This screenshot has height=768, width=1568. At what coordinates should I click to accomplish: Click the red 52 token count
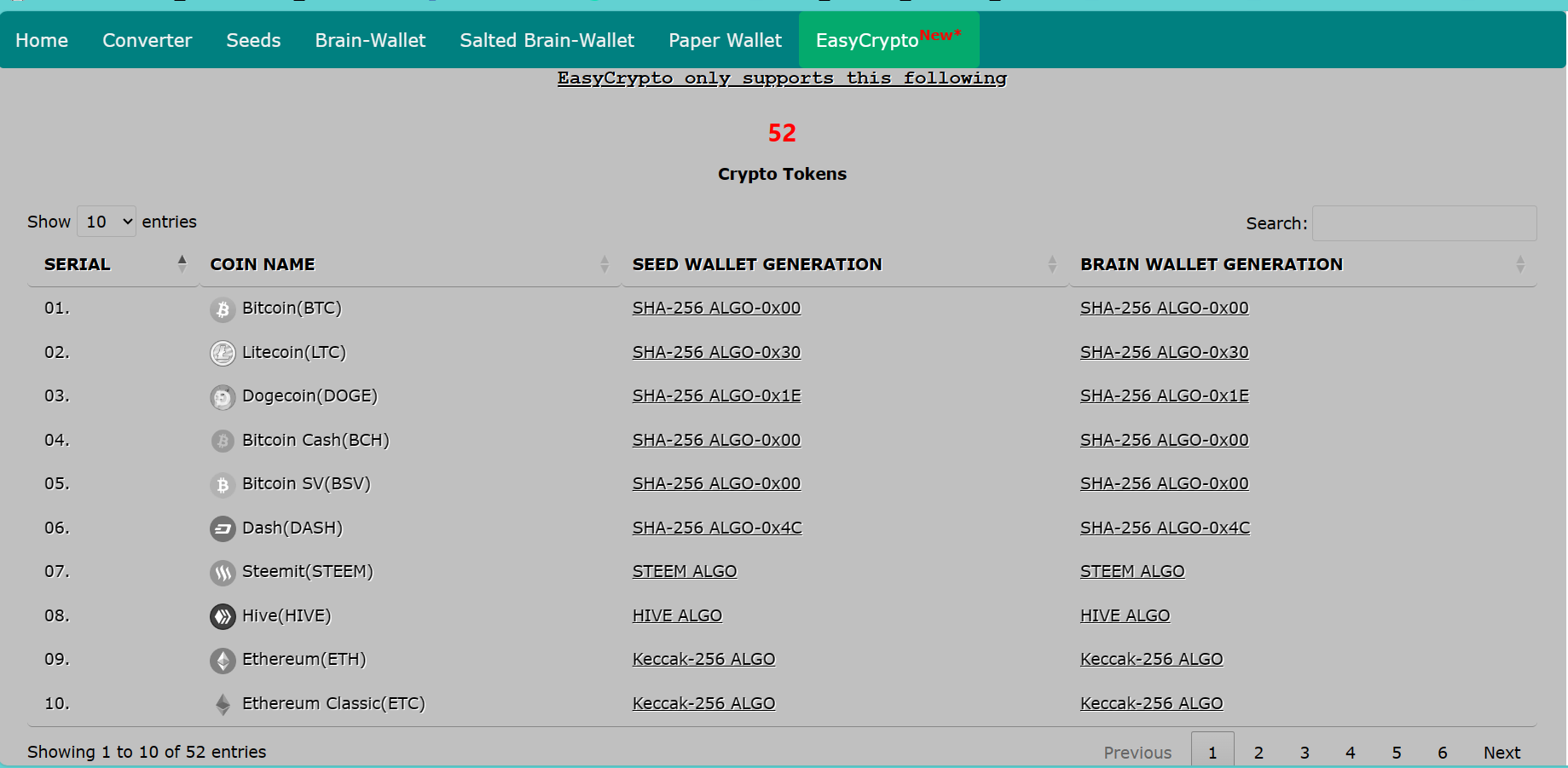(782, 133)
